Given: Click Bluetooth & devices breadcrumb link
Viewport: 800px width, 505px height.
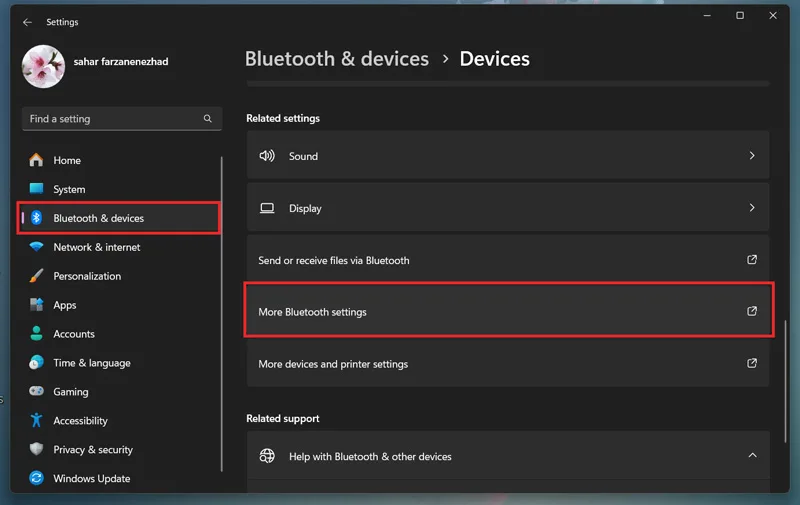Looking at the screenshot, I should [337, 59].
